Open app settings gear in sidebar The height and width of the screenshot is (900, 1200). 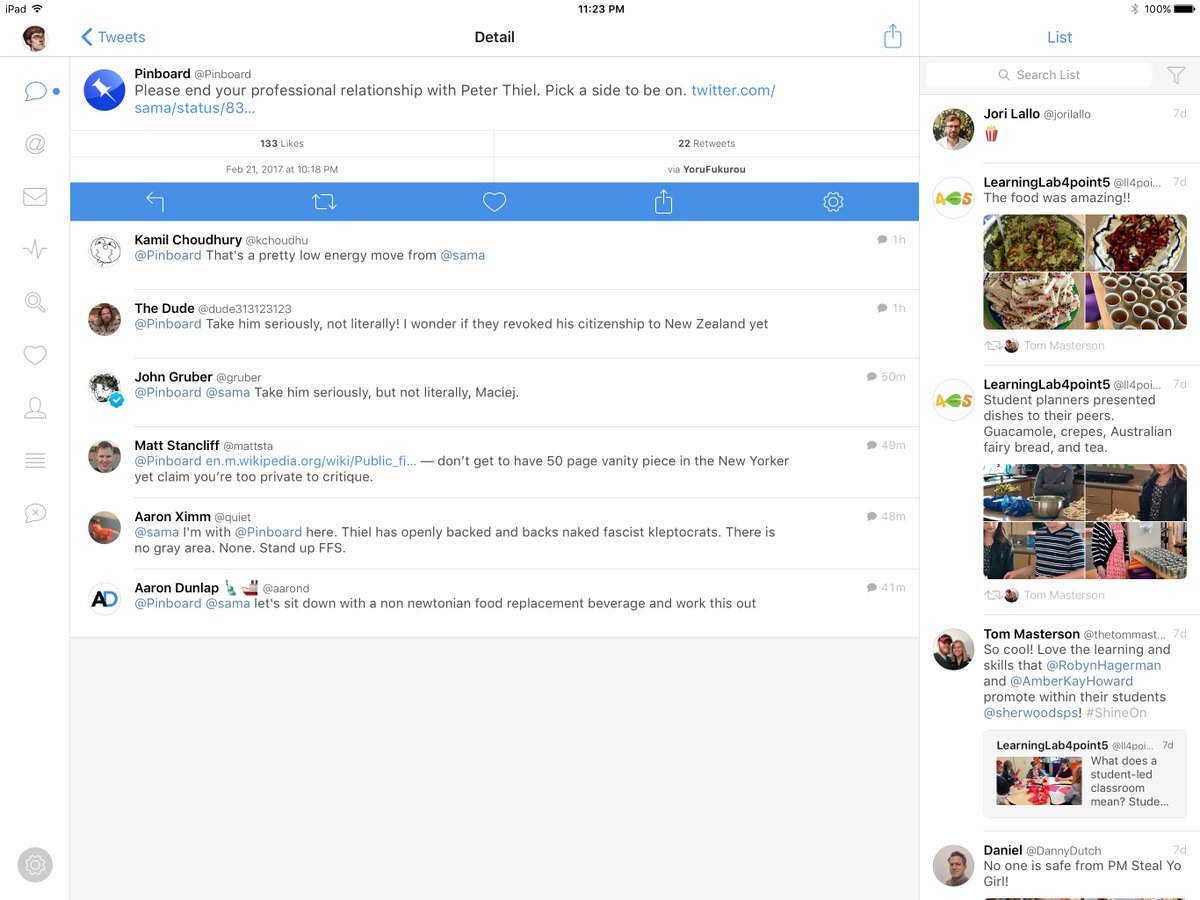35,865
